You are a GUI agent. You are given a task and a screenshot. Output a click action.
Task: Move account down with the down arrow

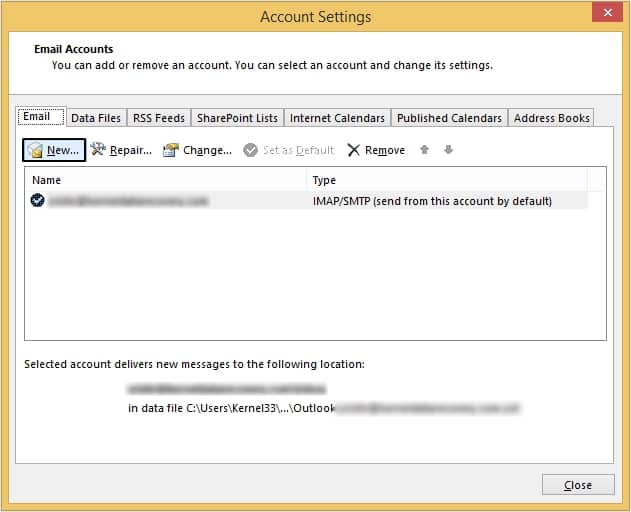448,150
